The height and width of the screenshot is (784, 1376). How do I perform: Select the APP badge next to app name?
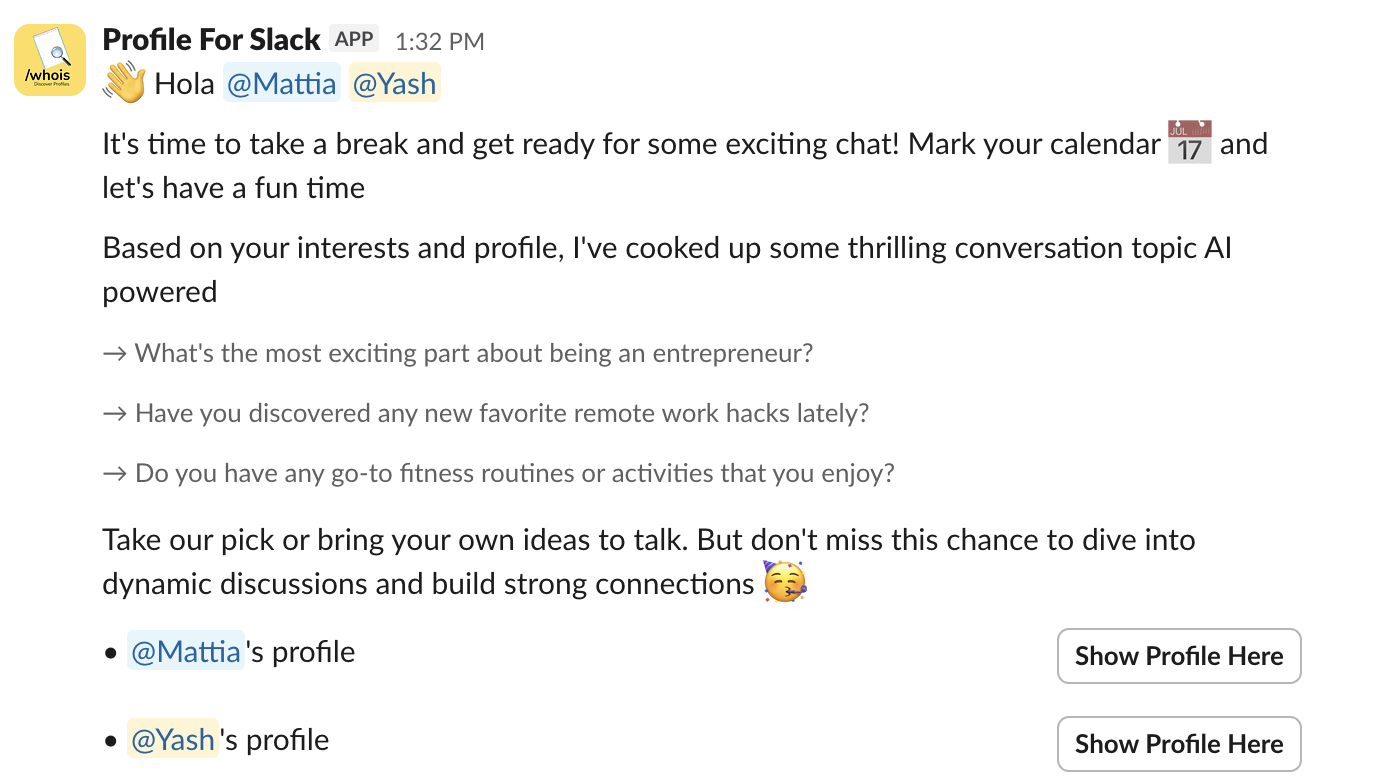pos(354,38)
